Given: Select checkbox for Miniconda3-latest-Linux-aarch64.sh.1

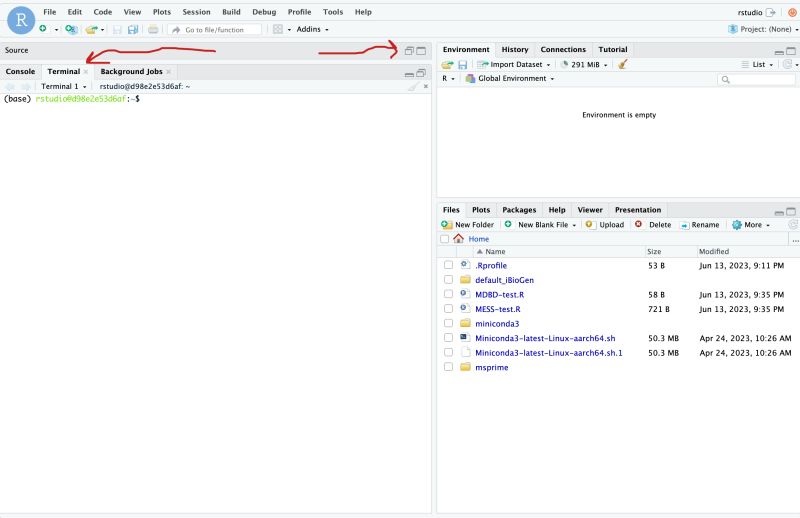Looking at the screenshot, I should [448, 352].
